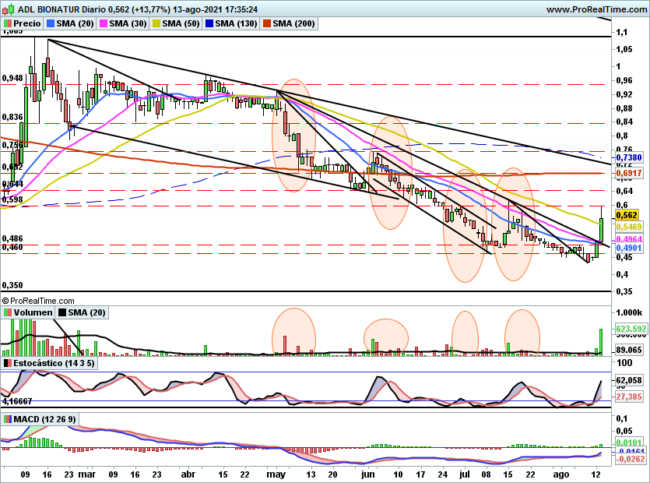Image resolution: width=650 pixels, height=483 pixels.
Task: Click the Precio legend candle icon
Action: pyautogui.click(x=7, y=24)
